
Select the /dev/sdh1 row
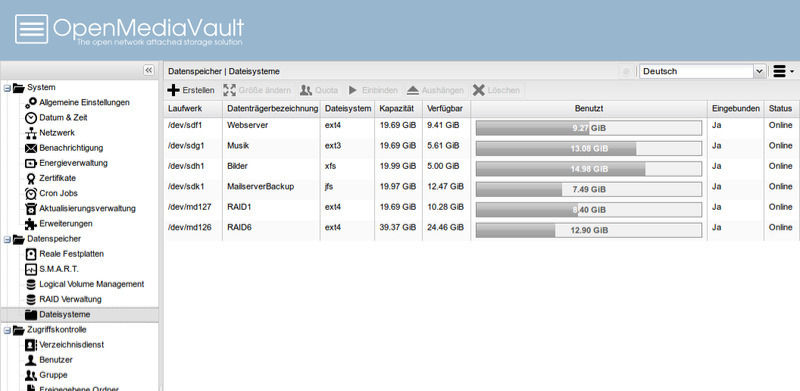point(482,169)
